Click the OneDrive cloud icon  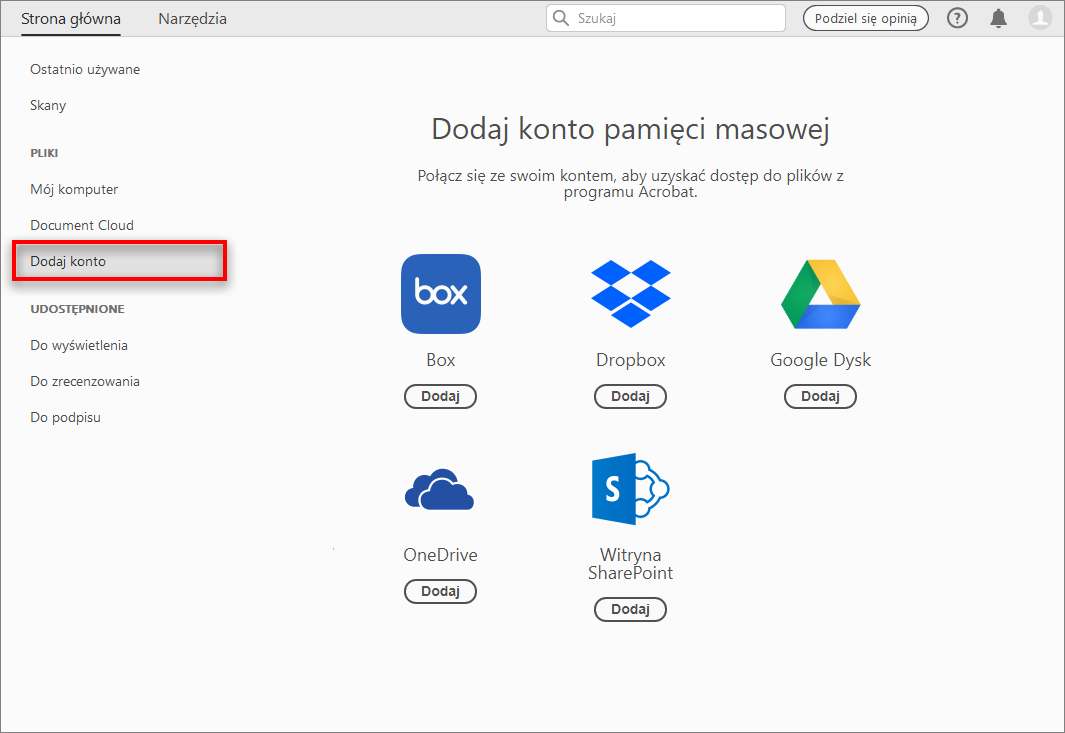pyautogui.click(x=439, y=490)
